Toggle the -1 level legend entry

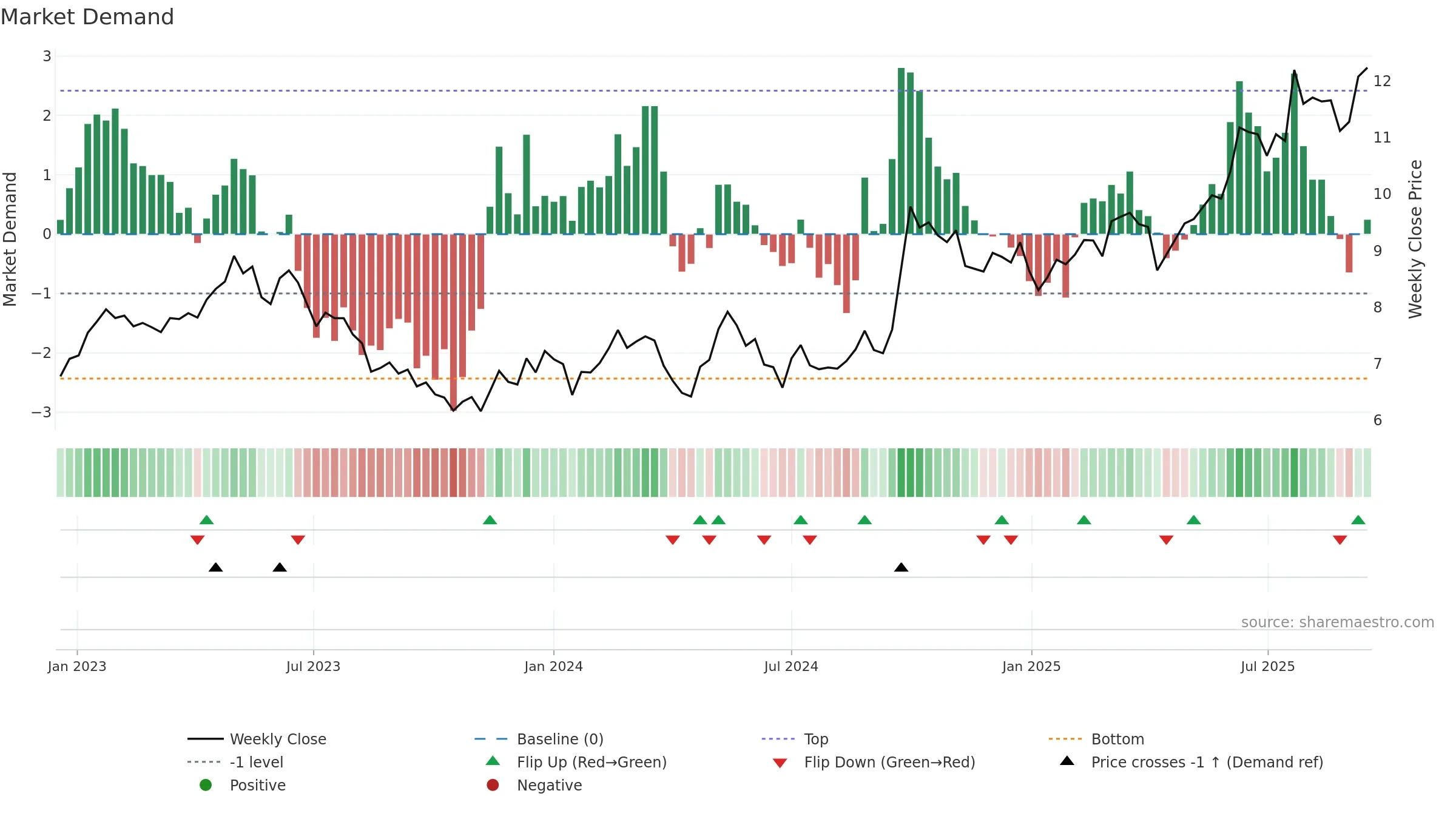pyautogui.click(x=235, y=762)
